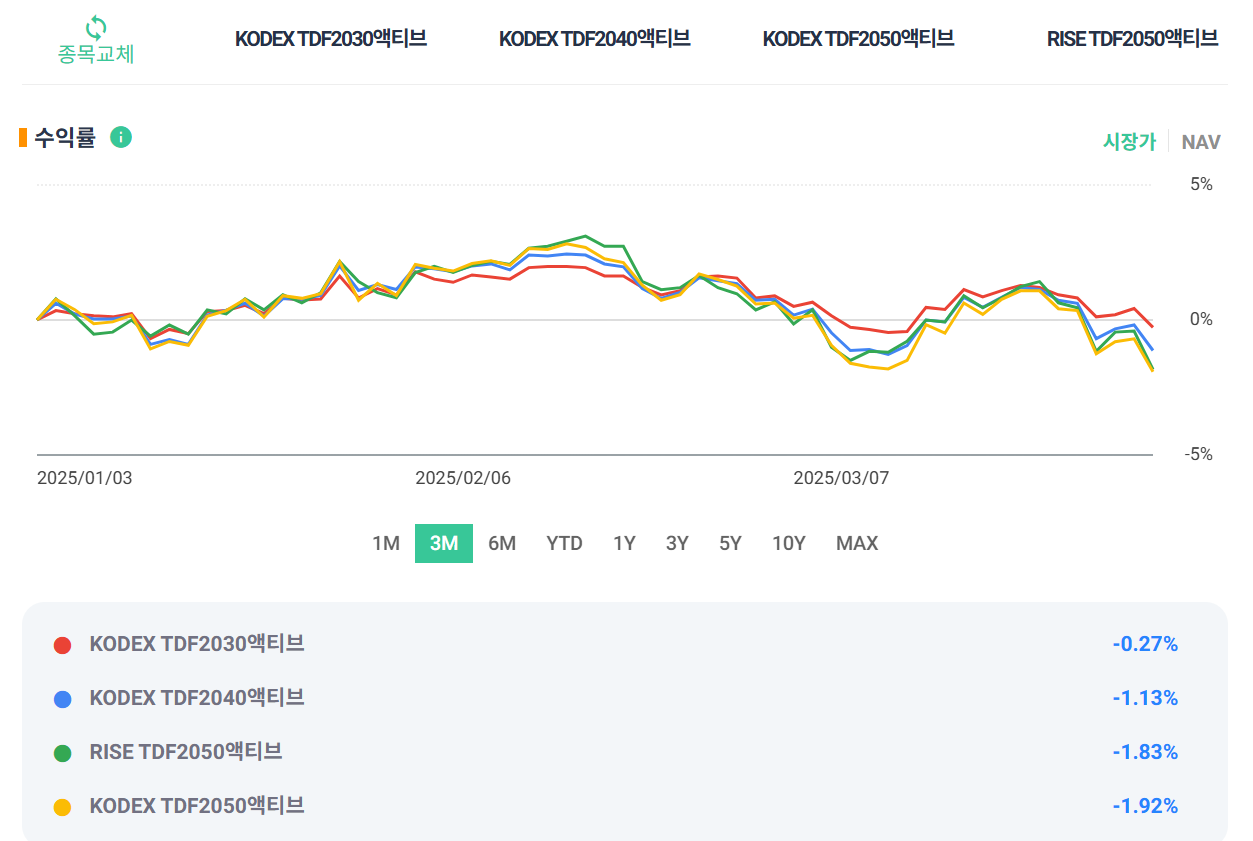Click the -5% axis label

1198,454
